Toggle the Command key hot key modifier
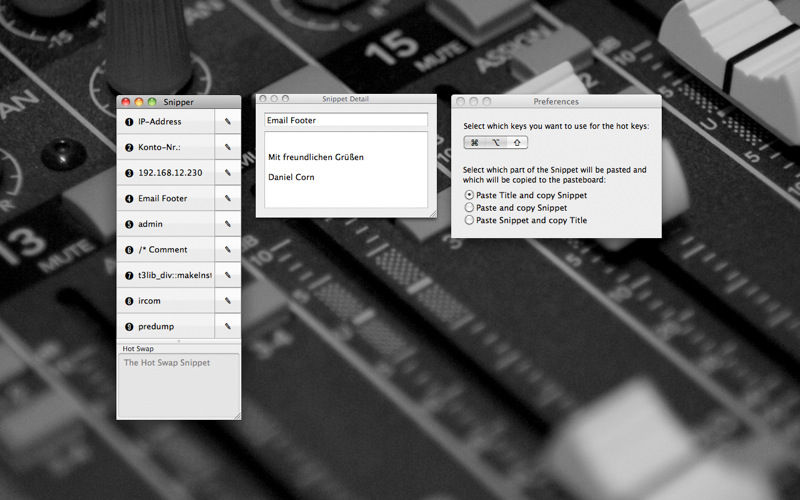This screenshot has width=800, height=500. (x=474, y=143)
